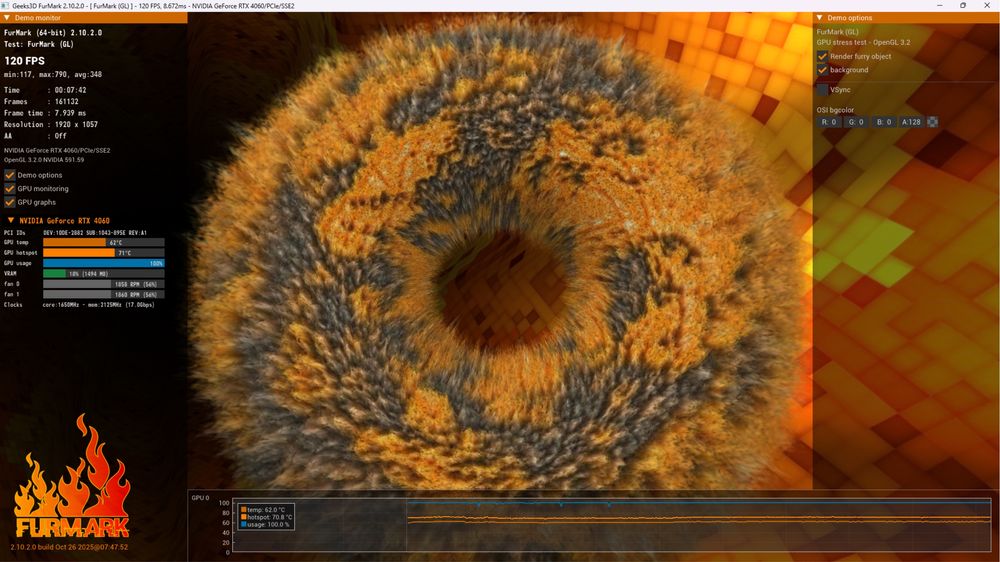Viewport: 1000px width, 562px height.
Task: Disable Render furry object checkbox
Action: (x=822, y=56)
